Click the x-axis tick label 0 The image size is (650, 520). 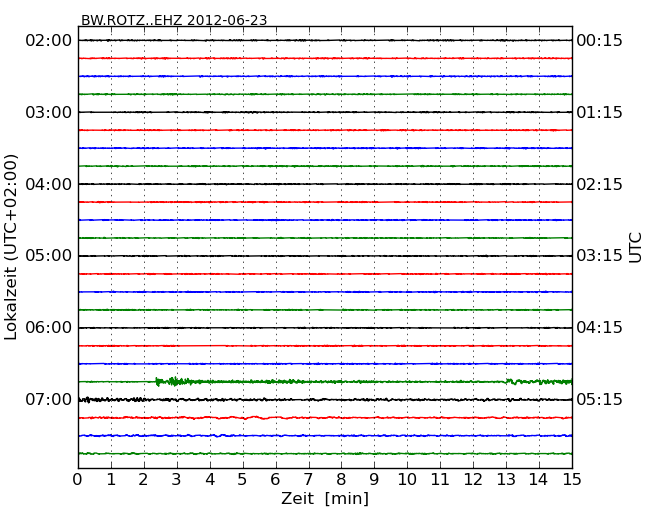click(x=78, y=479)
